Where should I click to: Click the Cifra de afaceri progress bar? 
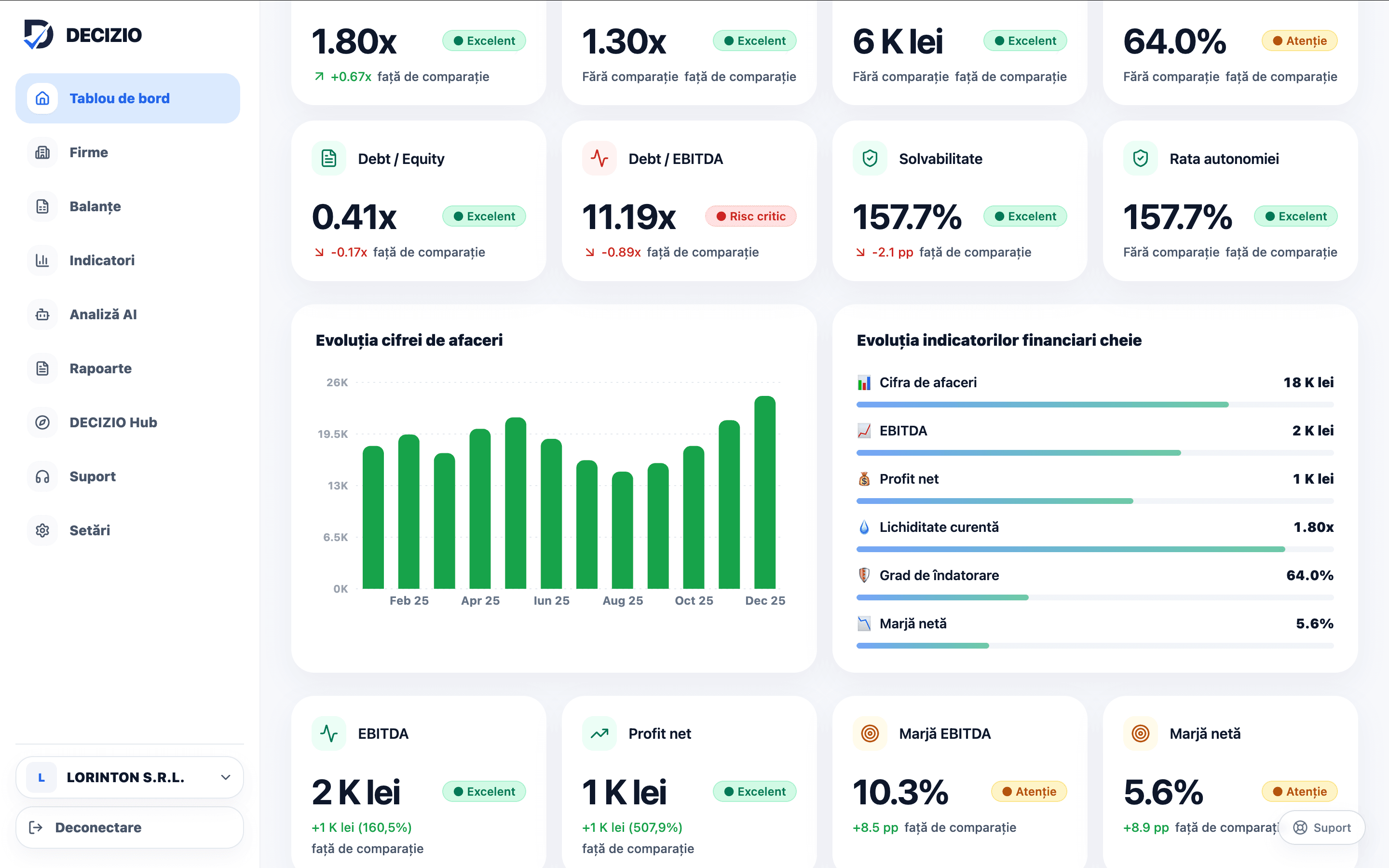coord(1094,405)
